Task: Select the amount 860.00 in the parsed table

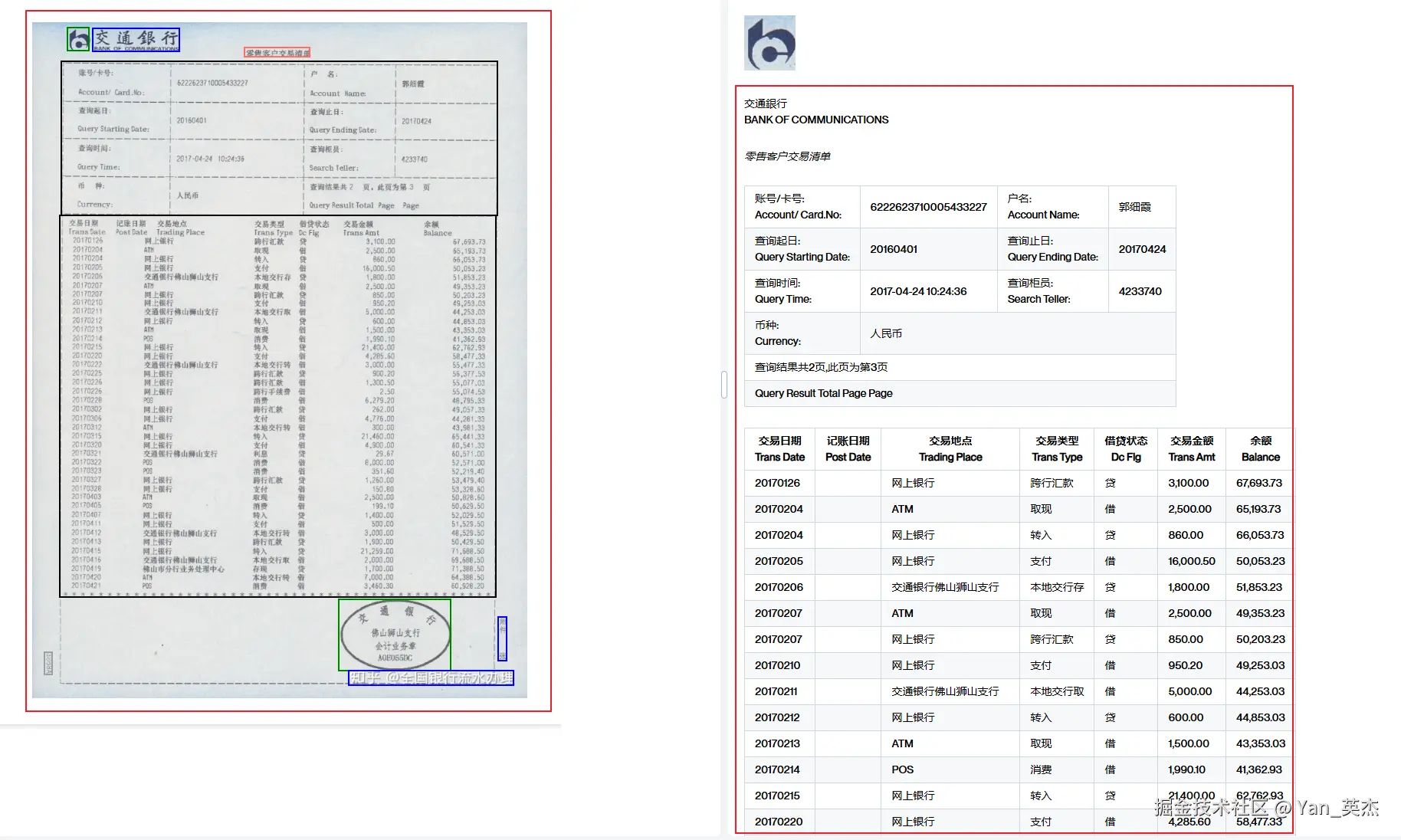Action: [1186, 535]
